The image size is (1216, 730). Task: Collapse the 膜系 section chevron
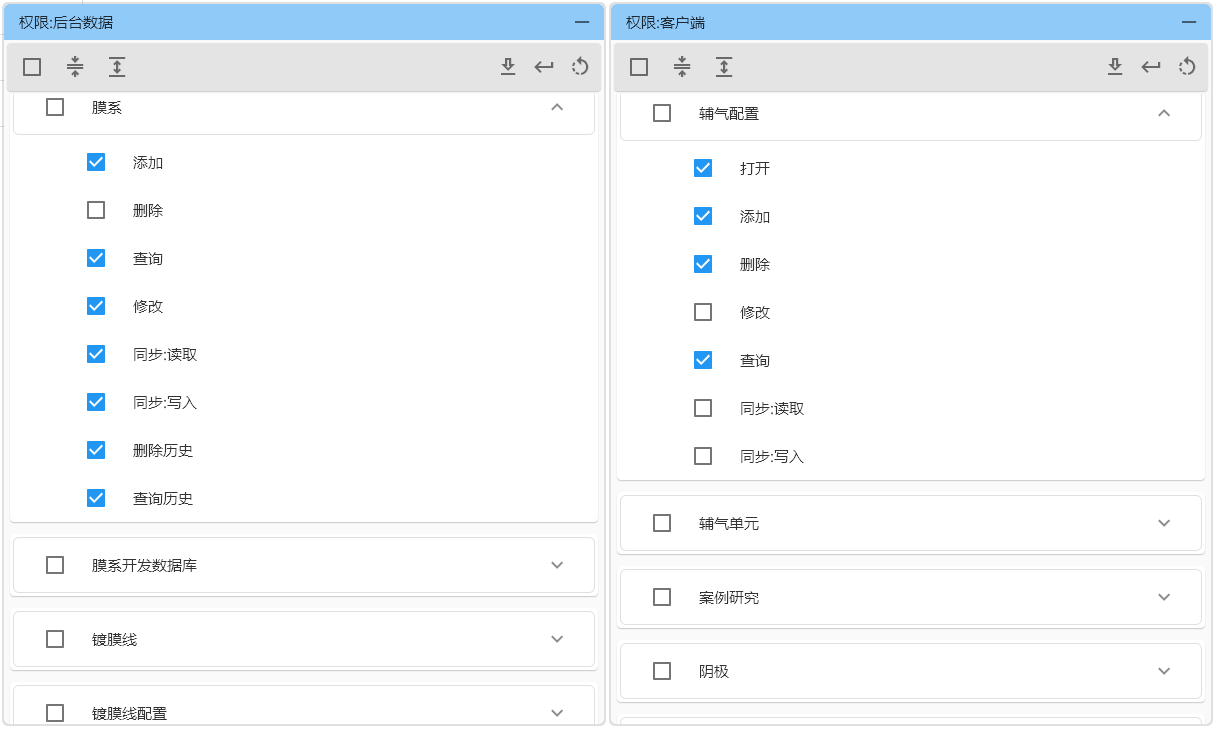click(557, 107)
